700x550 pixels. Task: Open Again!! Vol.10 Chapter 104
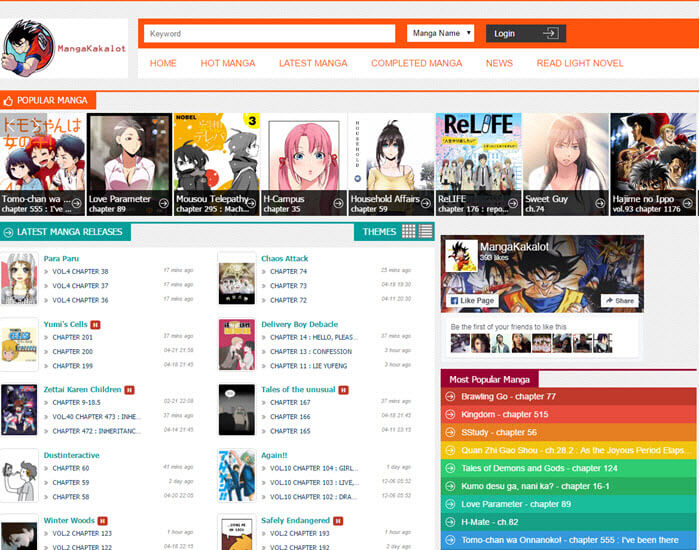pyautogui.click(x=314, y=468)
